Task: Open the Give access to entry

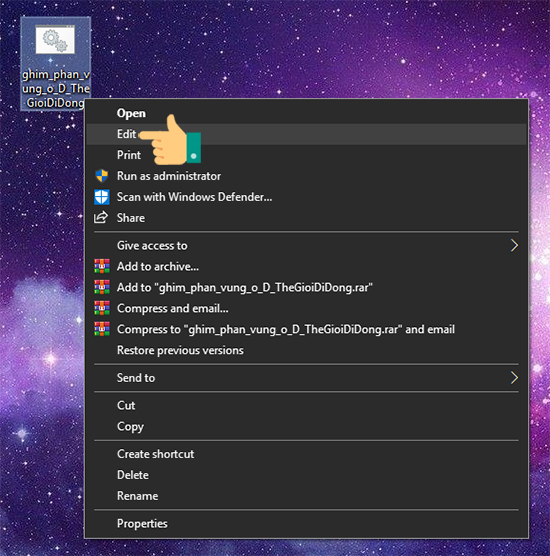Action: click(x=306, y=245)
